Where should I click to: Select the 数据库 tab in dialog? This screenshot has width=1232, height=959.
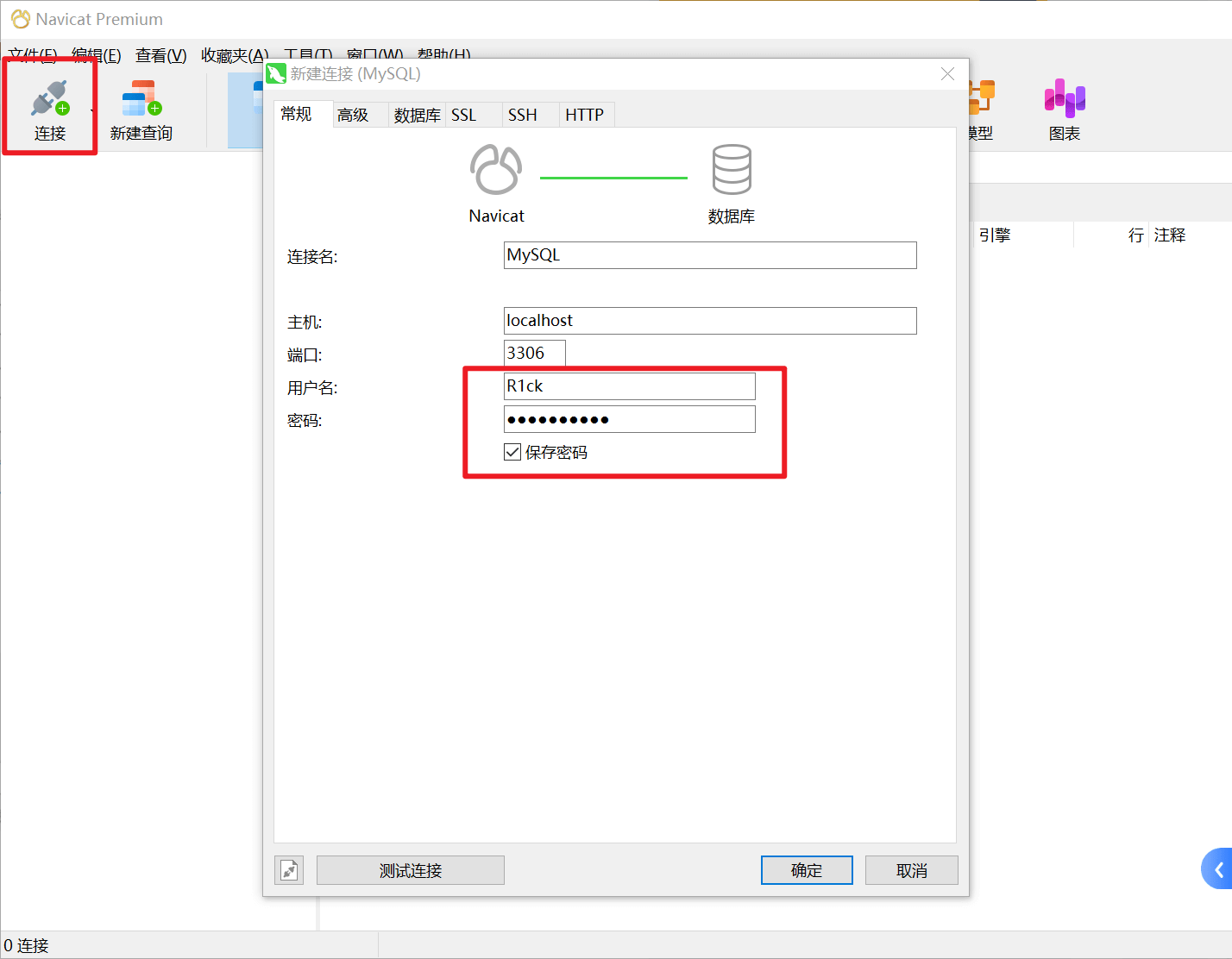[417, 115]
